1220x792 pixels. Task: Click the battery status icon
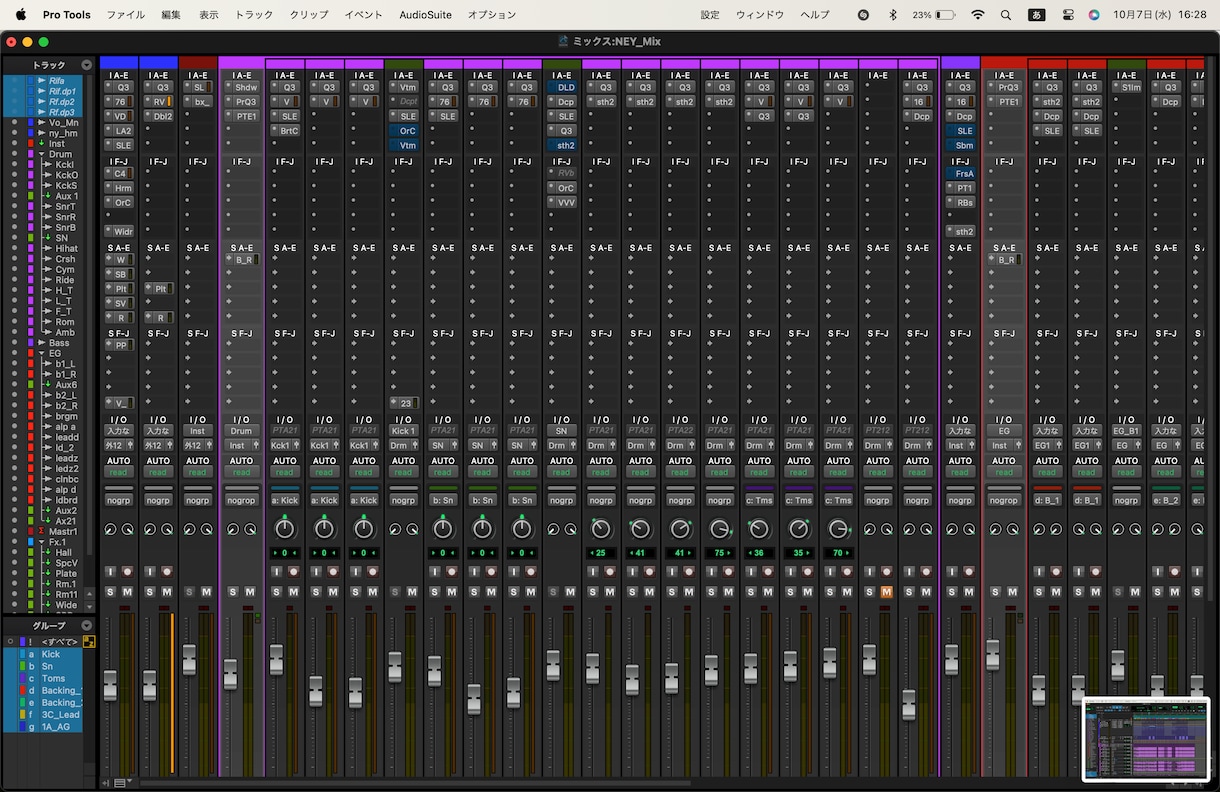tap(945, 15)
